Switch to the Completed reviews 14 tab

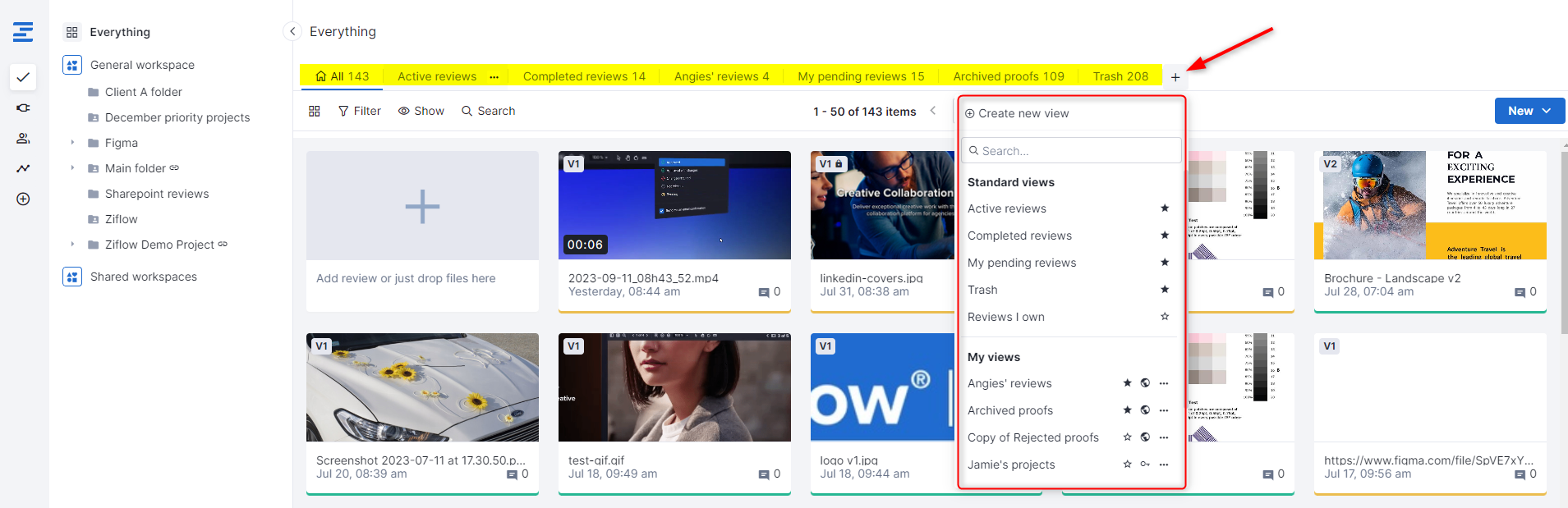[584, 76]
